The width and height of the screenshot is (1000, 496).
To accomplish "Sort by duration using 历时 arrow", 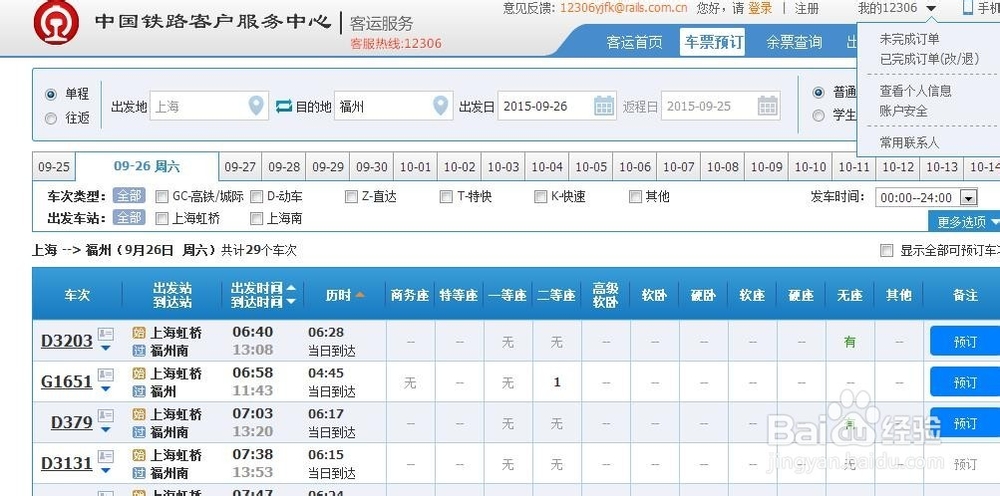I will point(360,295).
